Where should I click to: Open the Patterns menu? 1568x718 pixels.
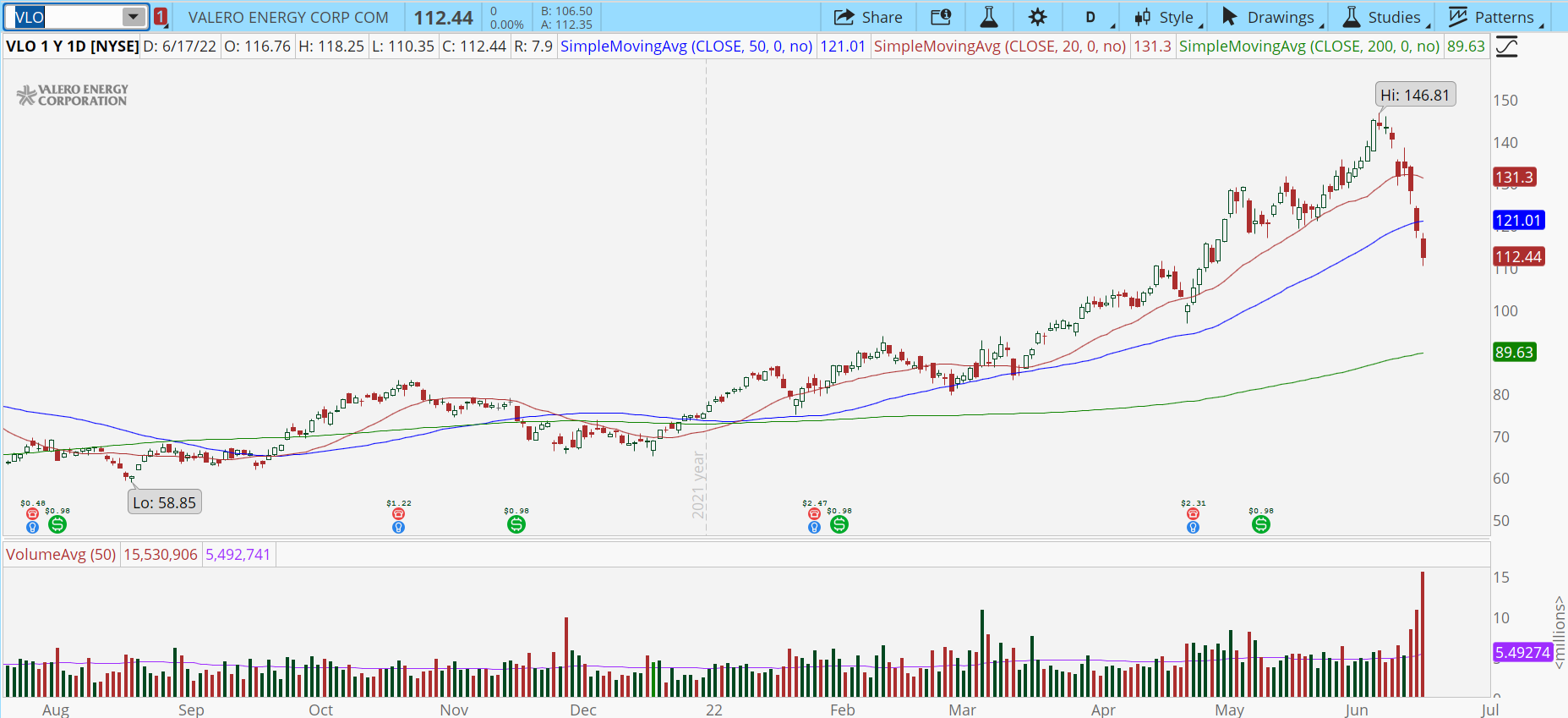(1494, 17)
